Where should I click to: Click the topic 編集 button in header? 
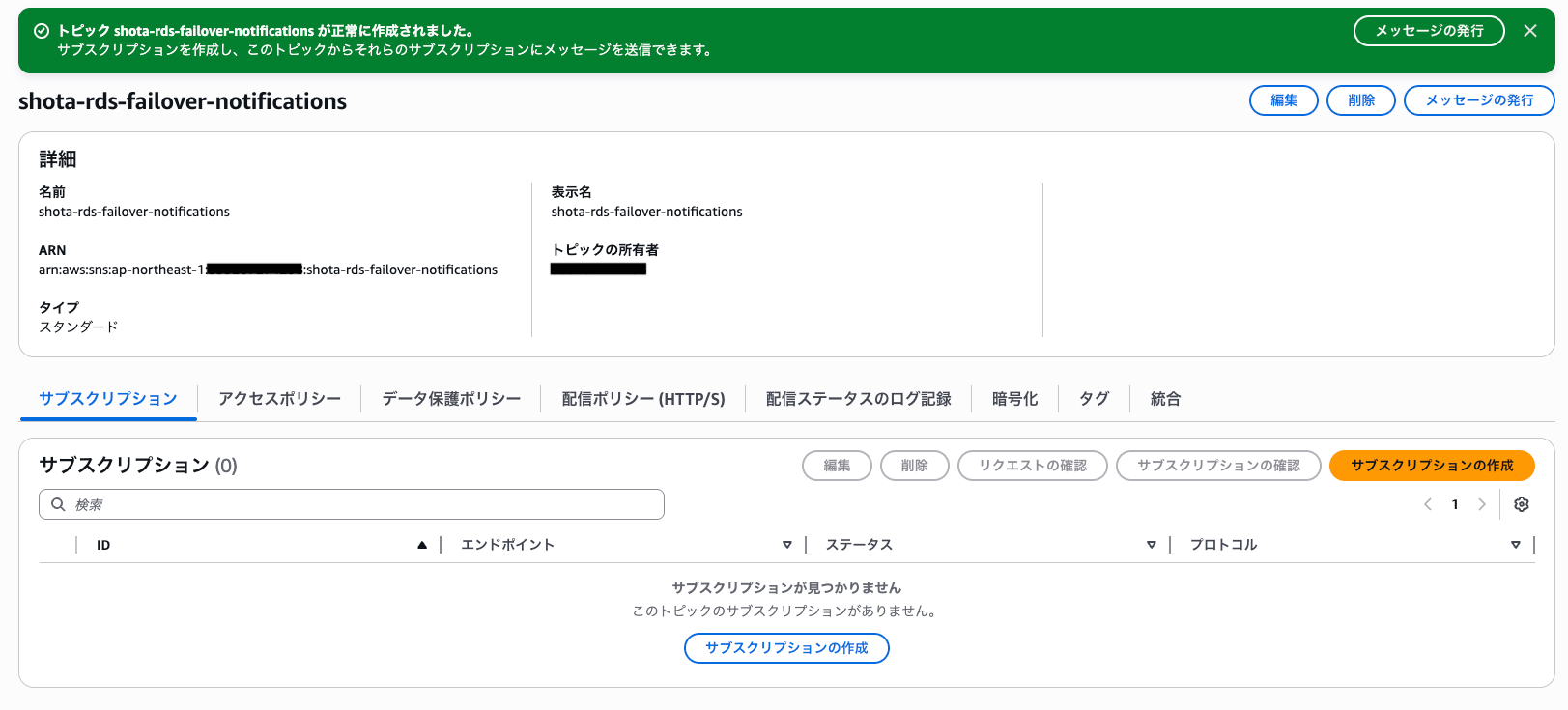click(x=1284, y=100)
